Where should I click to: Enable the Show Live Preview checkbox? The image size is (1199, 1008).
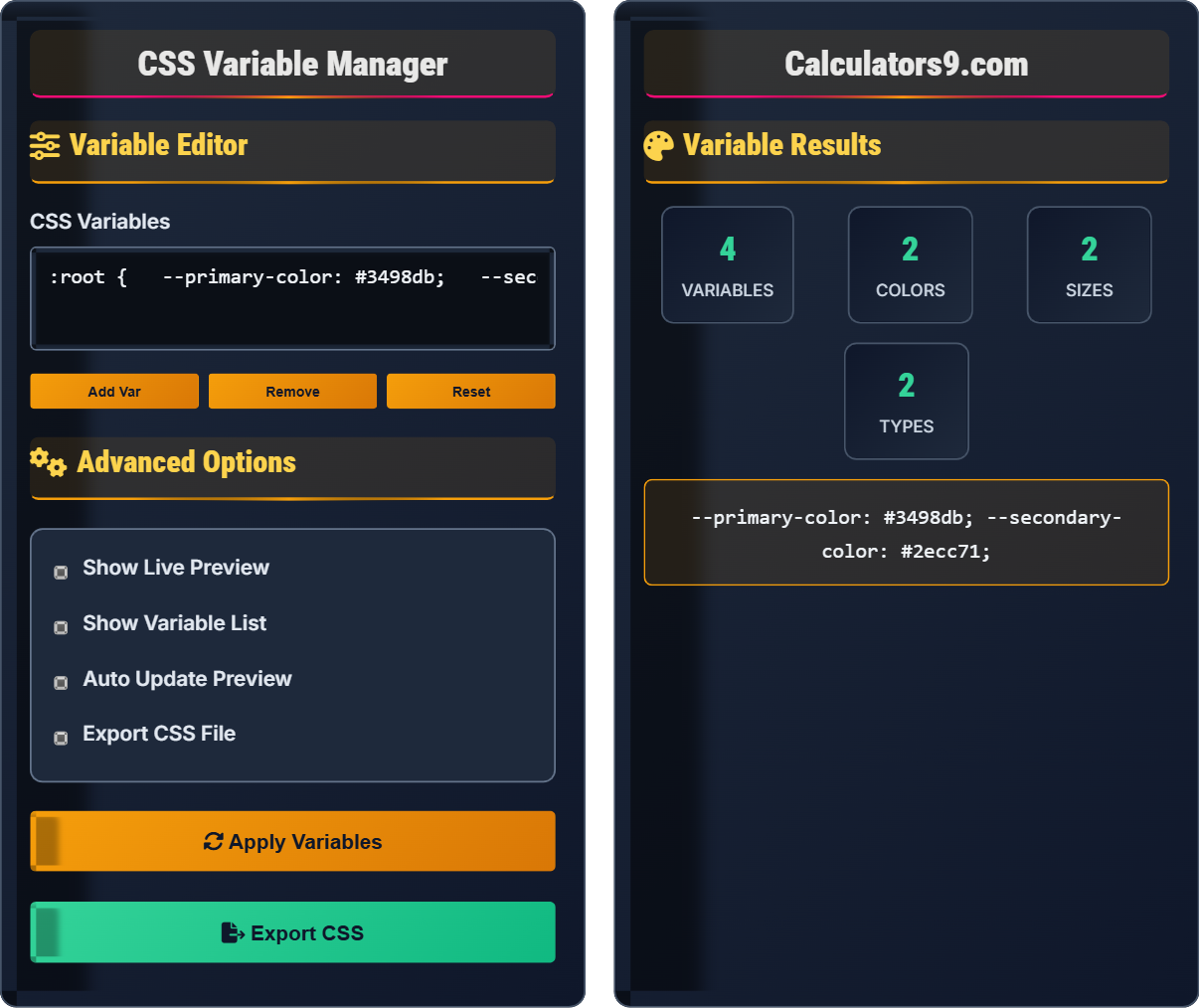click(x=61, y=572)
